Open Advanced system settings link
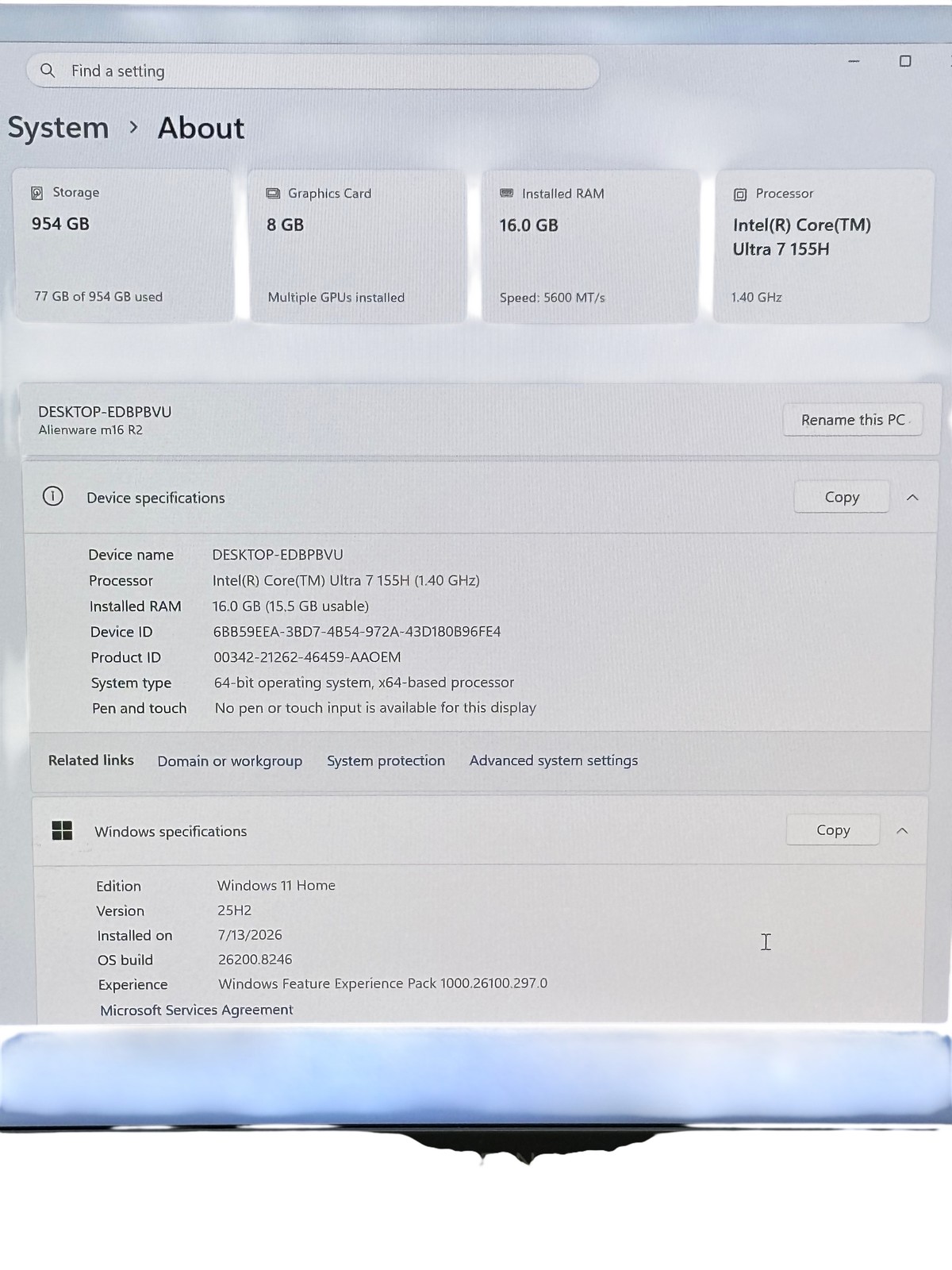 (x=554, y=760)
